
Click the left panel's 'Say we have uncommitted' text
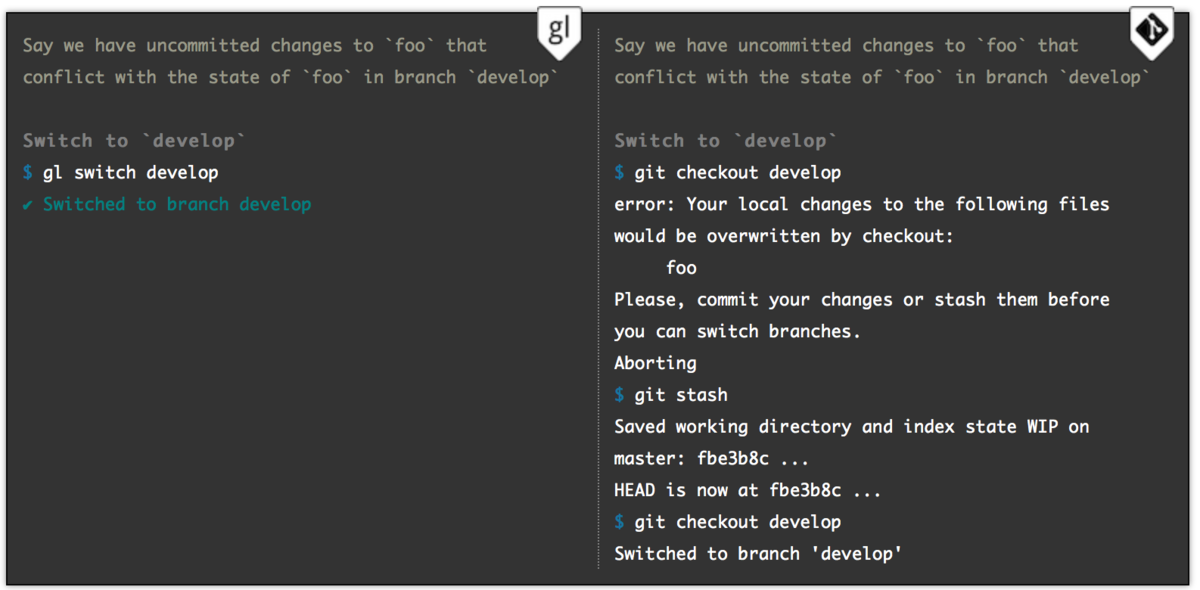[255, 45]
